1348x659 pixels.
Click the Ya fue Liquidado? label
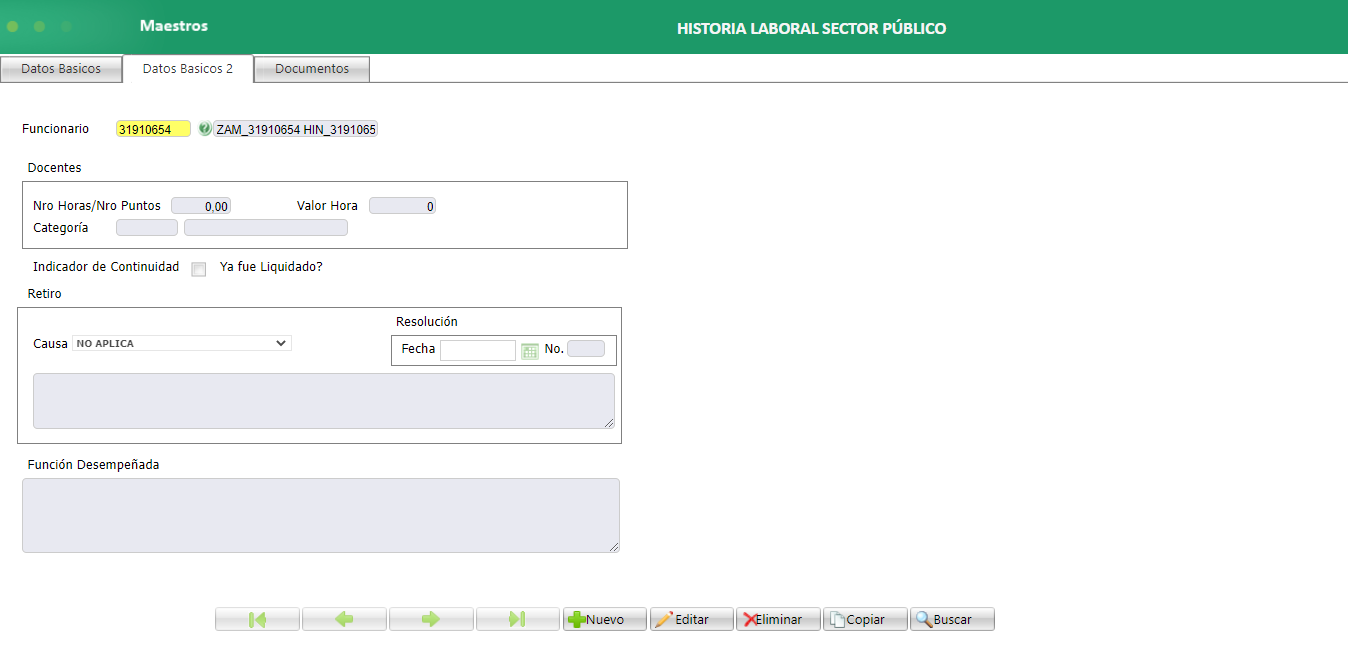(271, 267)
